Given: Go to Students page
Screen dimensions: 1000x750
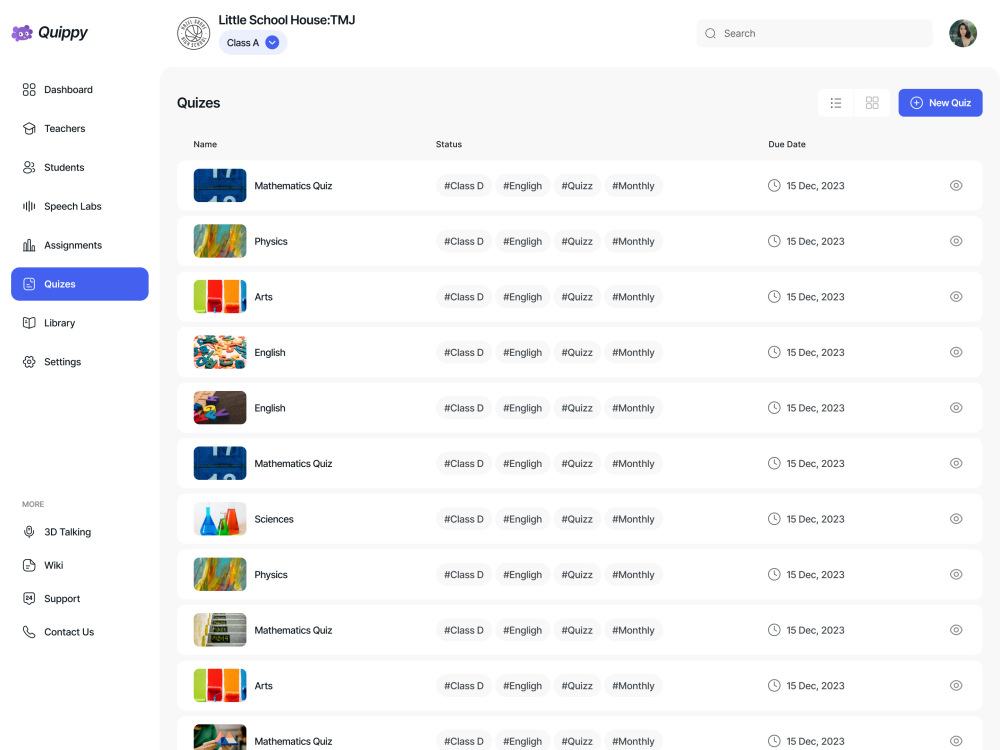Looking at the screenshot, I should [80, 168].
